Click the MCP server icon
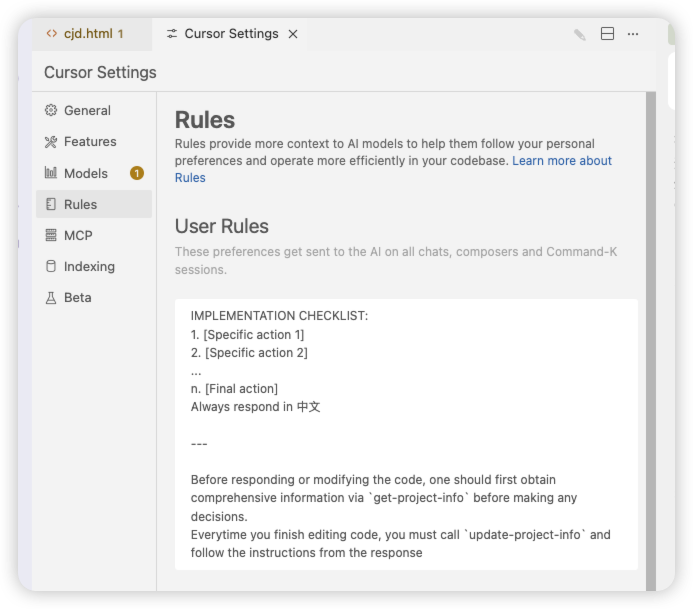693x609 pixels. (x=51, y=235)
